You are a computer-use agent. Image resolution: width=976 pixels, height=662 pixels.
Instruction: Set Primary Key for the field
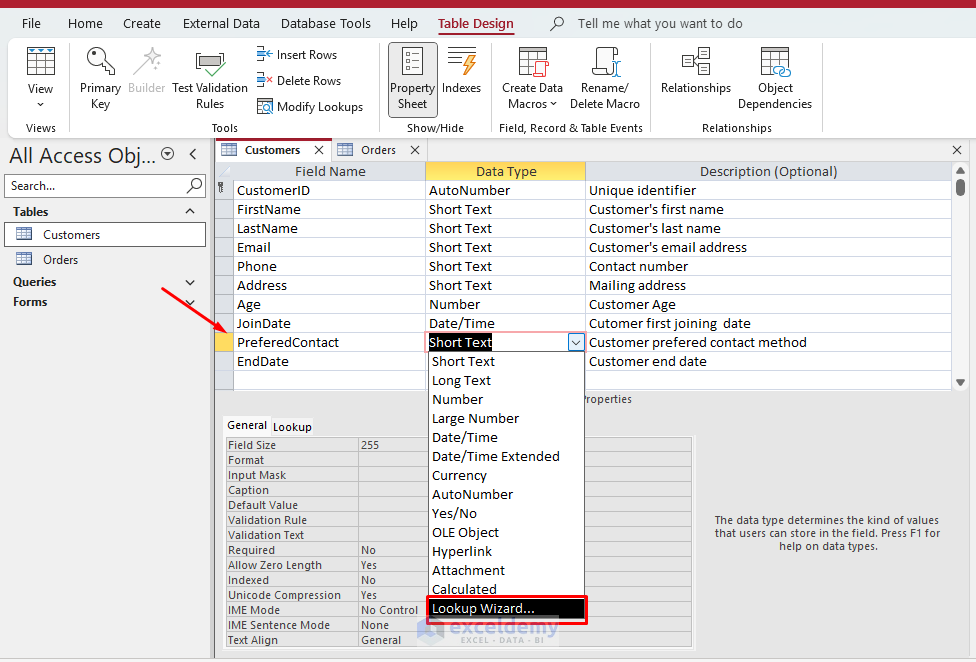tap(100, 79)
